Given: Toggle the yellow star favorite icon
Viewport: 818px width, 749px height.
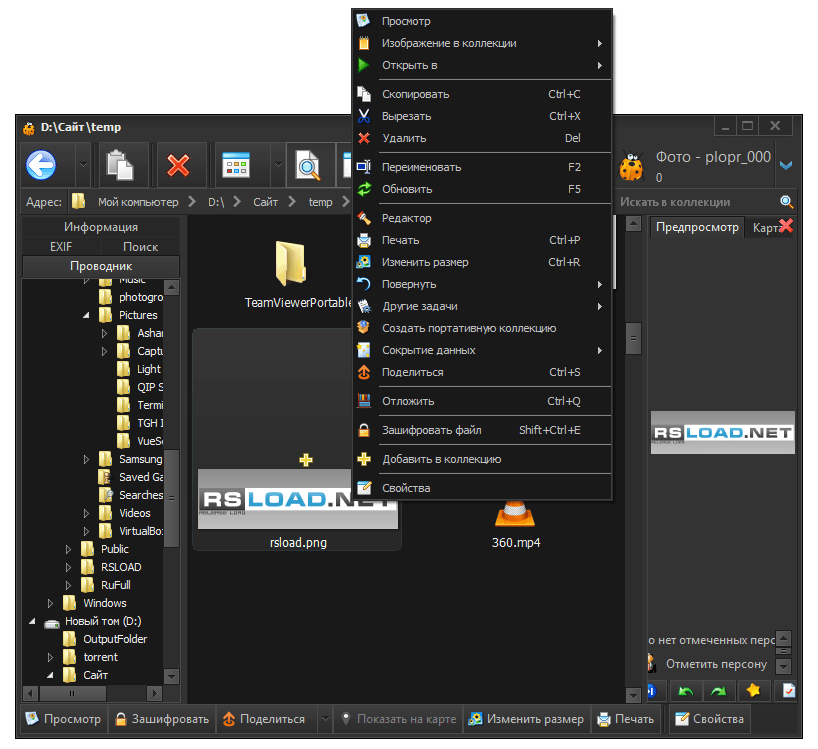Looking at the screenshot, I should click(753, 690).
